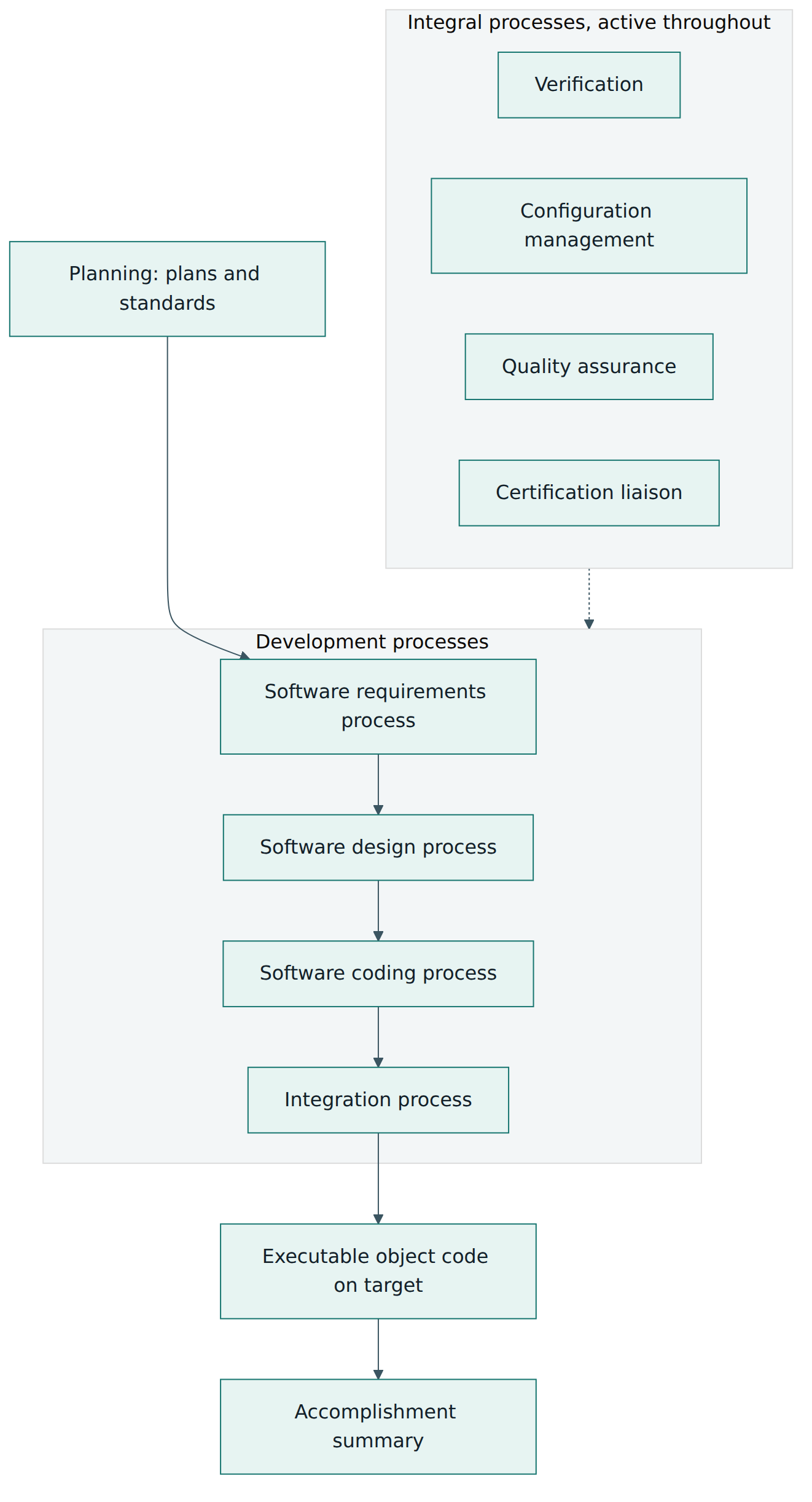Viewport: 812px width, 1502px height.
Task: Select the Software design process node
Action: click(378, 847)
